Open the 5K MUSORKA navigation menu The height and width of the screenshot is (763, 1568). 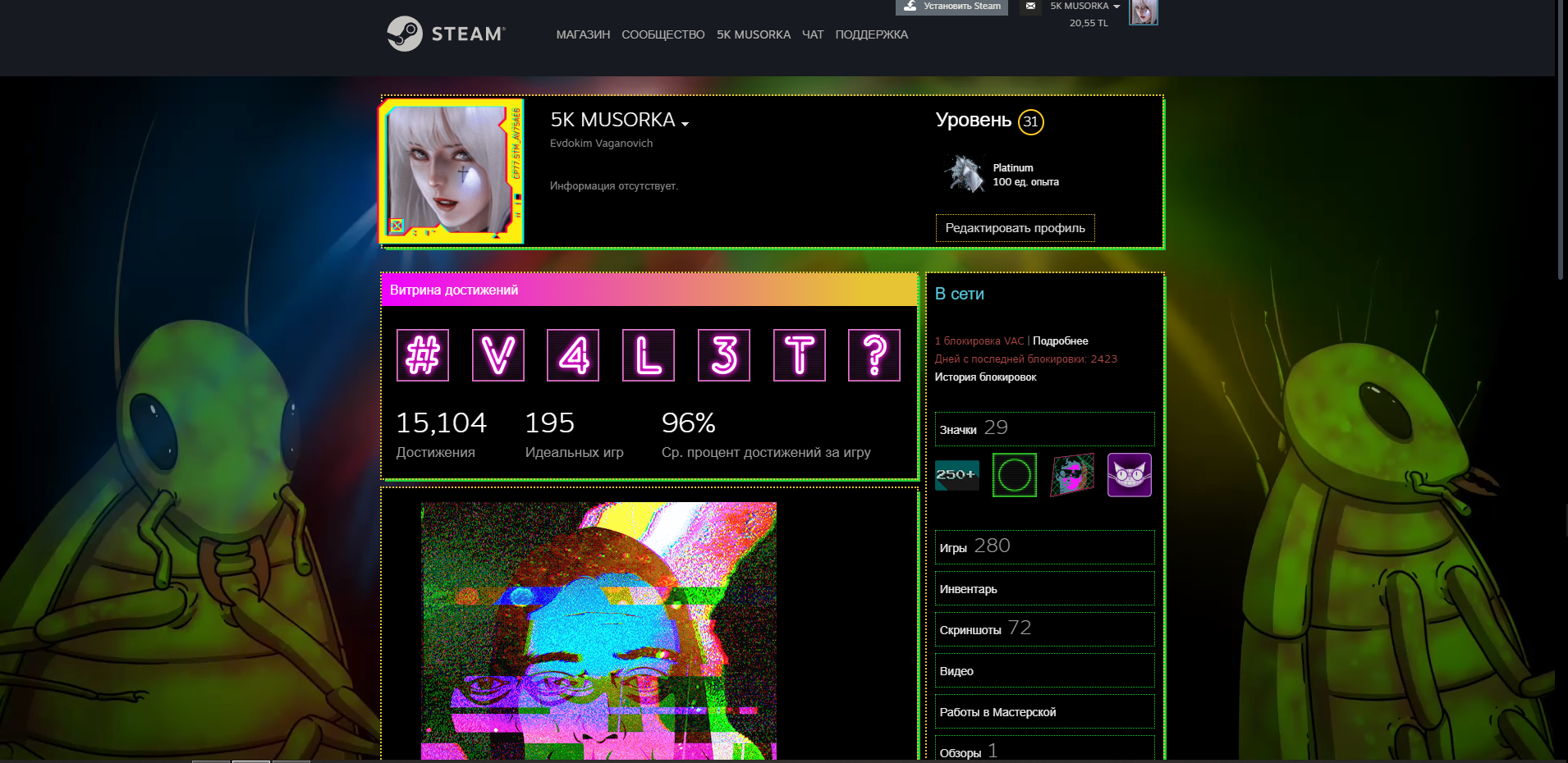point(754,34)
